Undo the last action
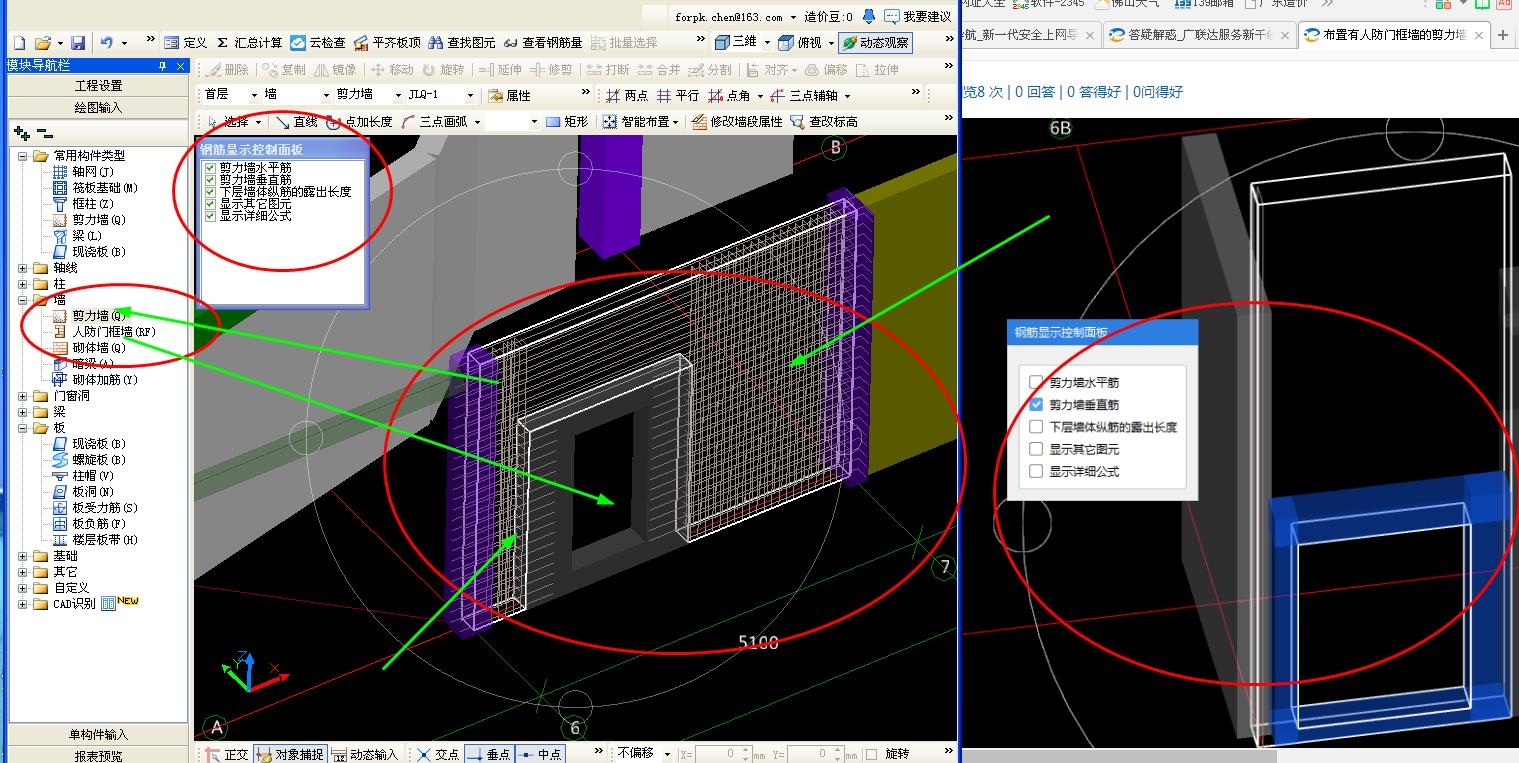1519x763 pixels. click(x=107, y=43)
